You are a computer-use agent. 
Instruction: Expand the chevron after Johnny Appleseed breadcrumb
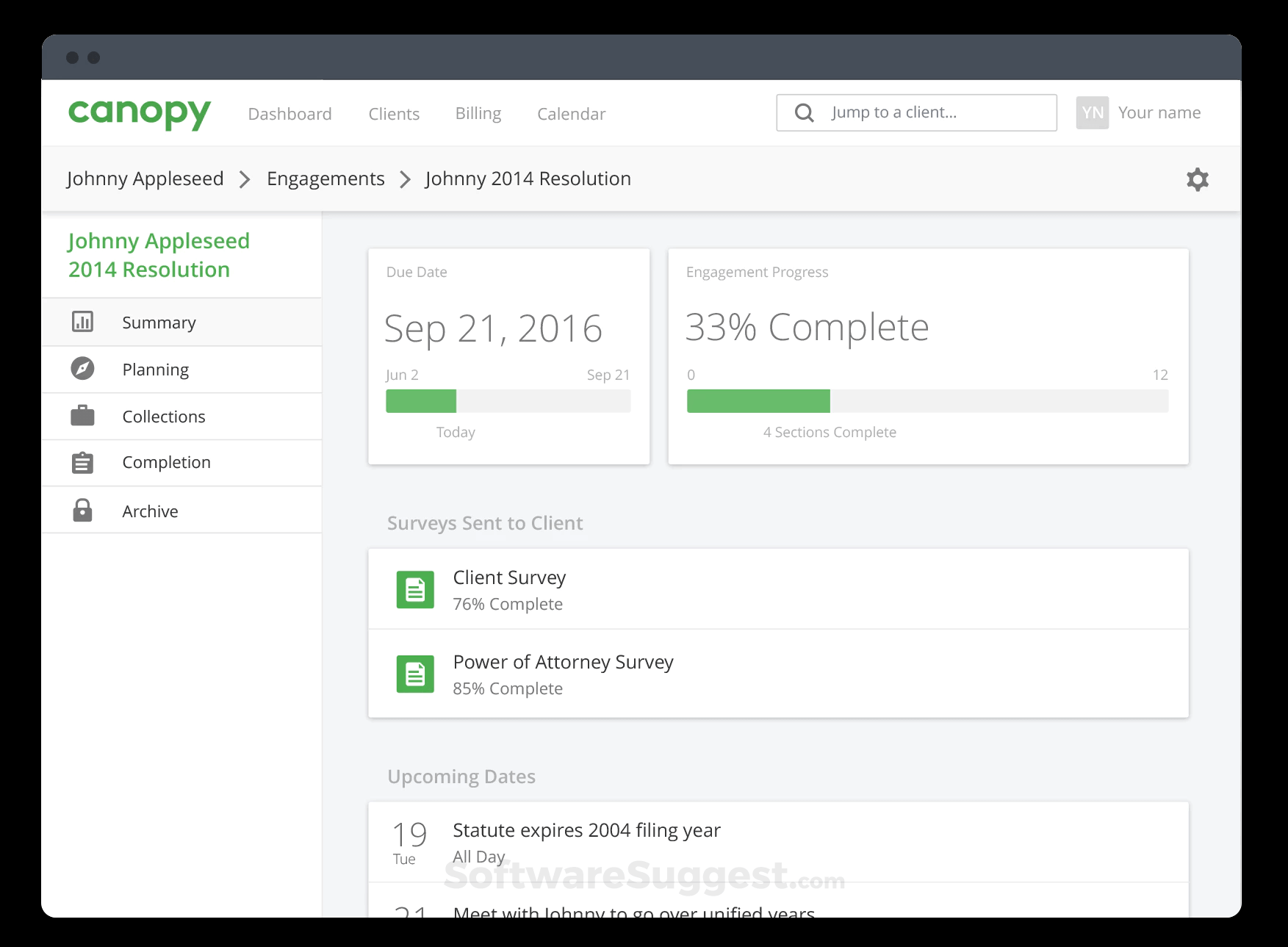pos(244,179)
